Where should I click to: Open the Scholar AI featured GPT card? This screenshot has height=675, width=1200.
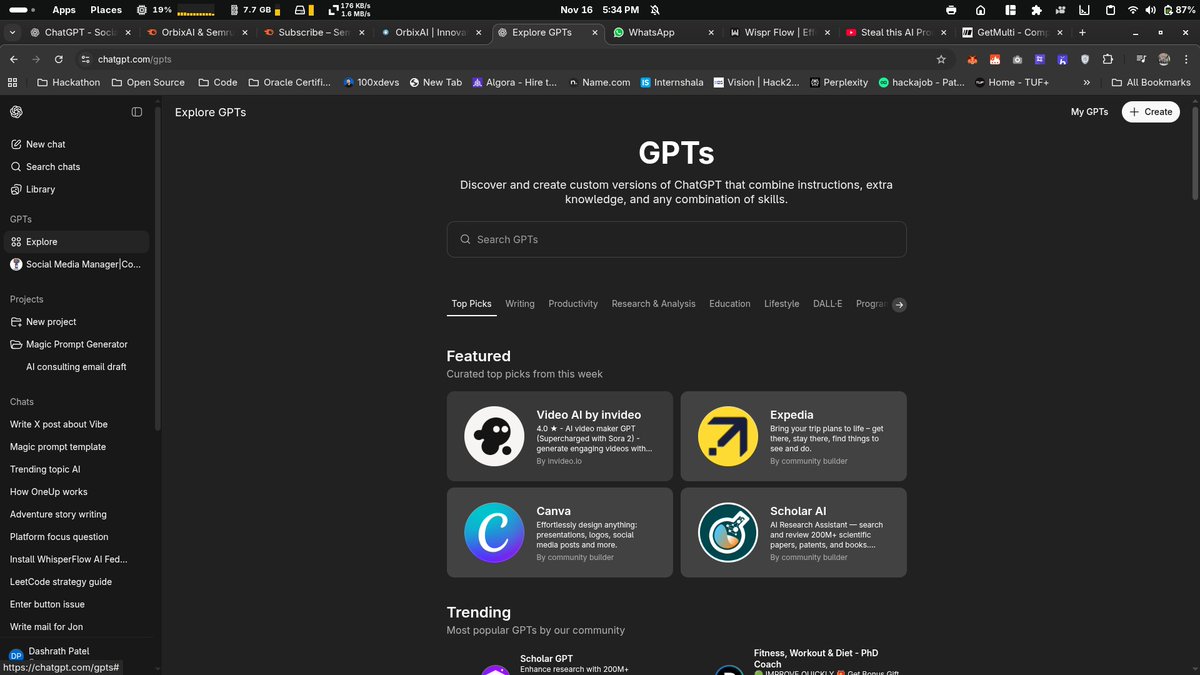(794, 532)
